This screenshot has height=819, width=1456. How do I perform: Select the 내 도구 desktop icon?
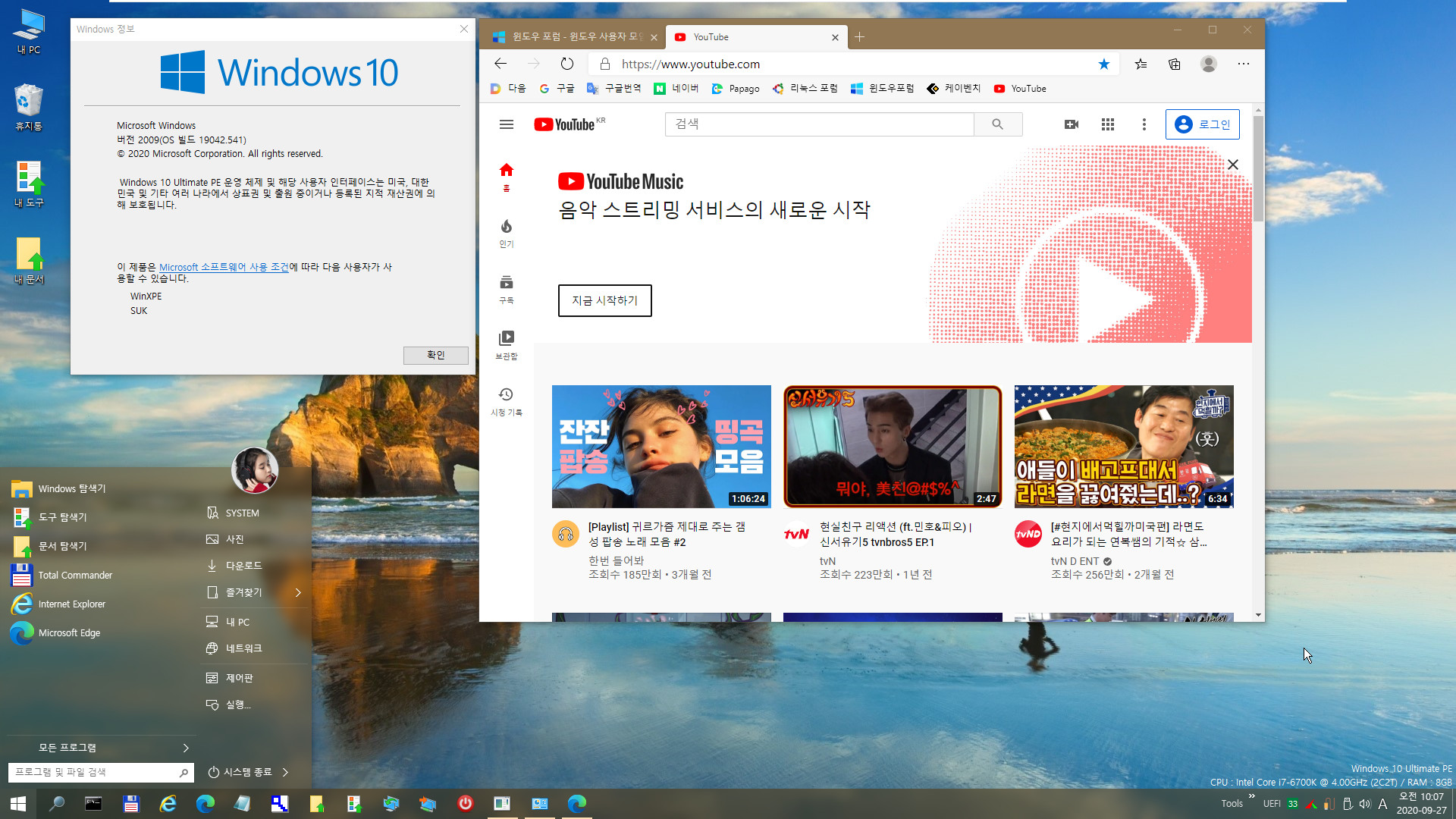tap(29, 184)
